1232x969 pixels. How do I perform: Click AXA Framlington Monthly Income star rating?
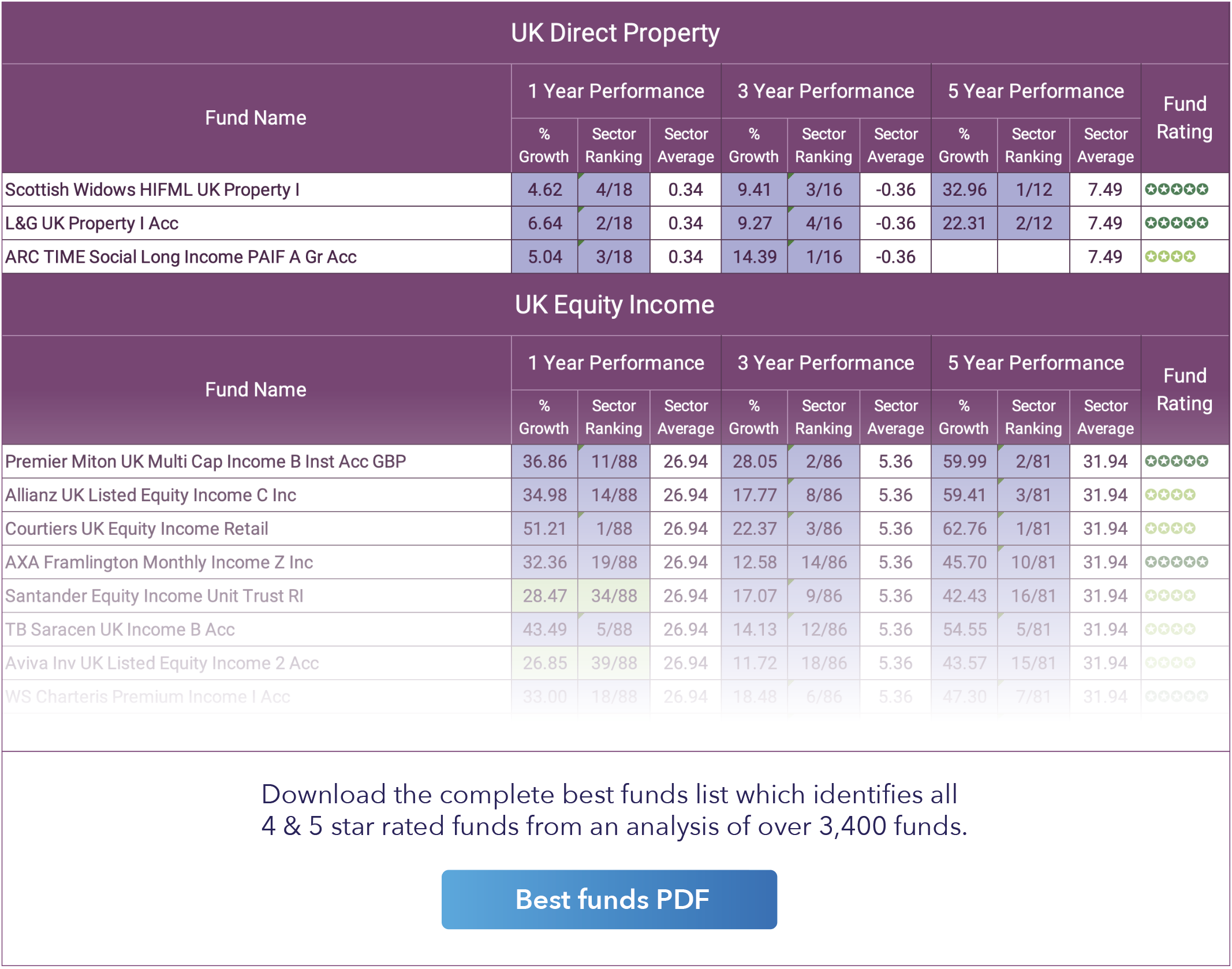[1176, 562]
